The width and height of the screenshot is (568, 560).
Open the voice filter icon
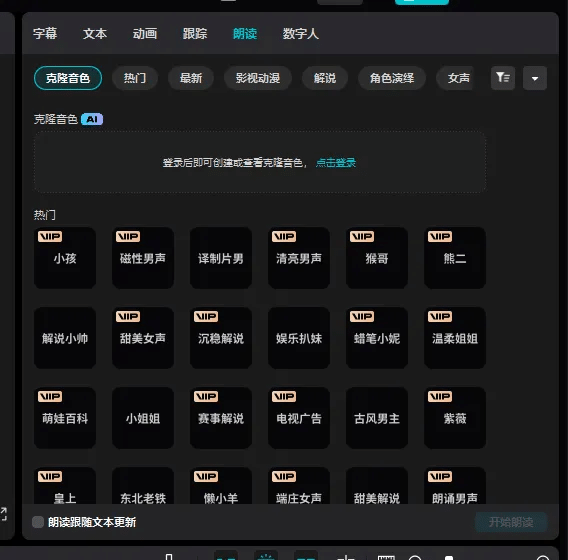[503, 78]
